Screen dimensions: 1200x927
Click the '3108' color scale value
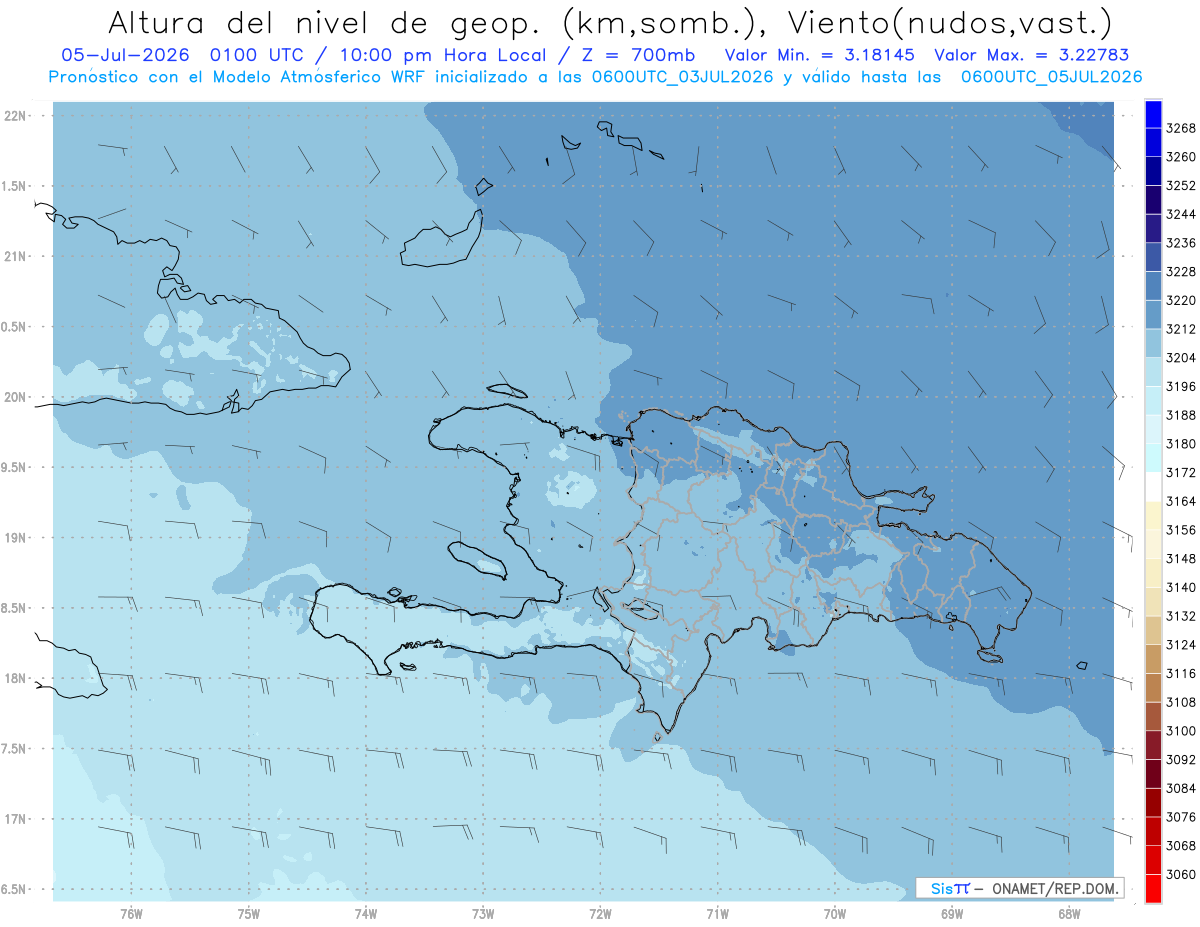pyautogui.click(x=1181, y=702)
